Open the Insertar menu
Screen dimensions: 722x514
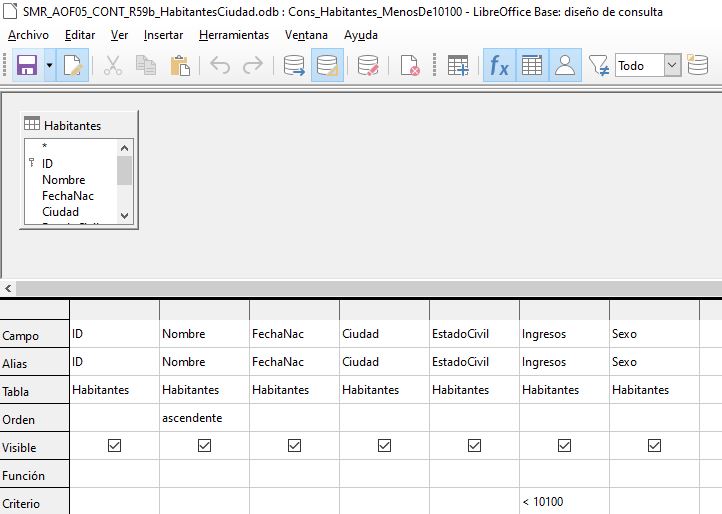point(163,35)
